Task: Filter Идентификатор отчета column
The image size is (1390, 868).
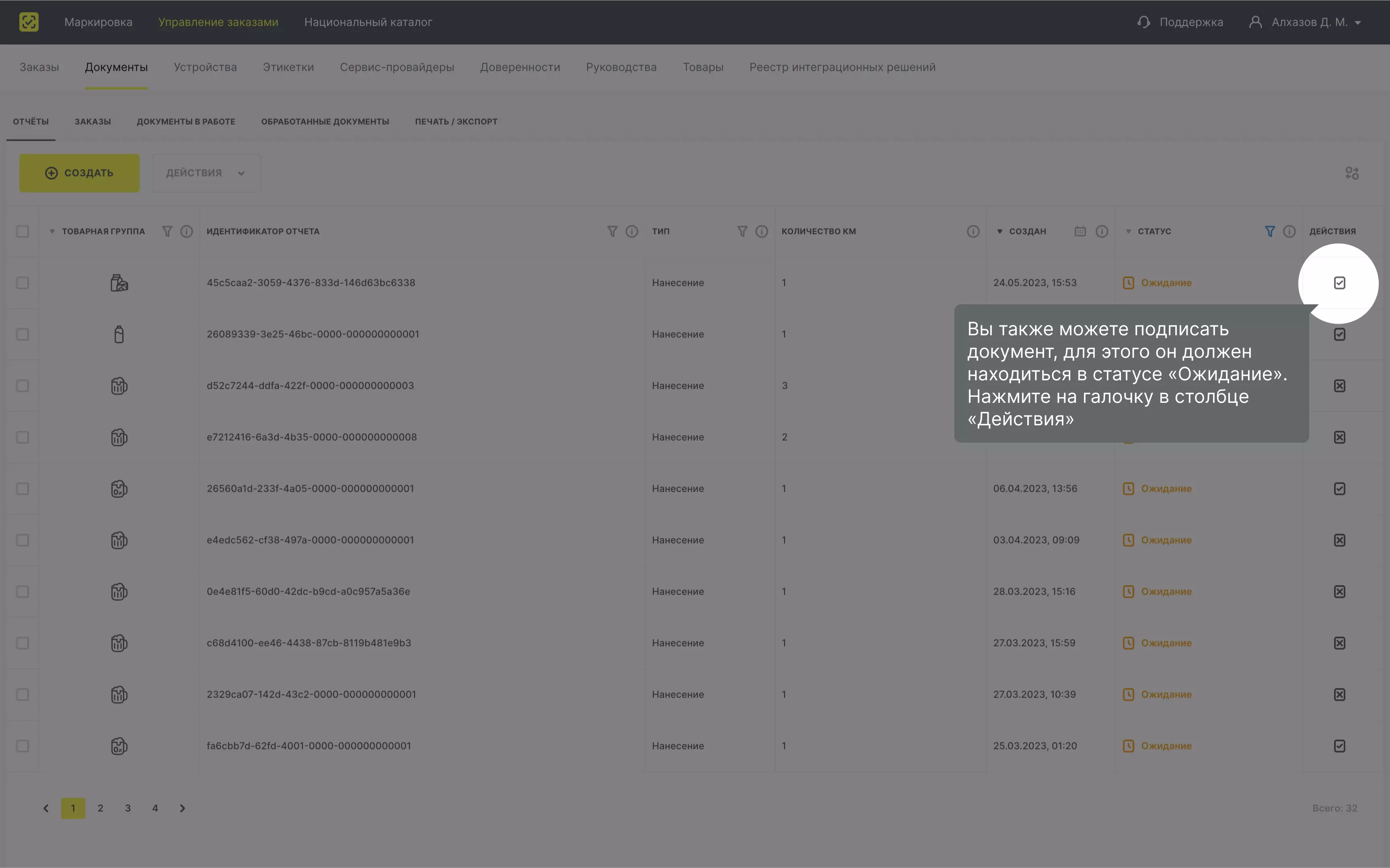Action: pos(612,231)
